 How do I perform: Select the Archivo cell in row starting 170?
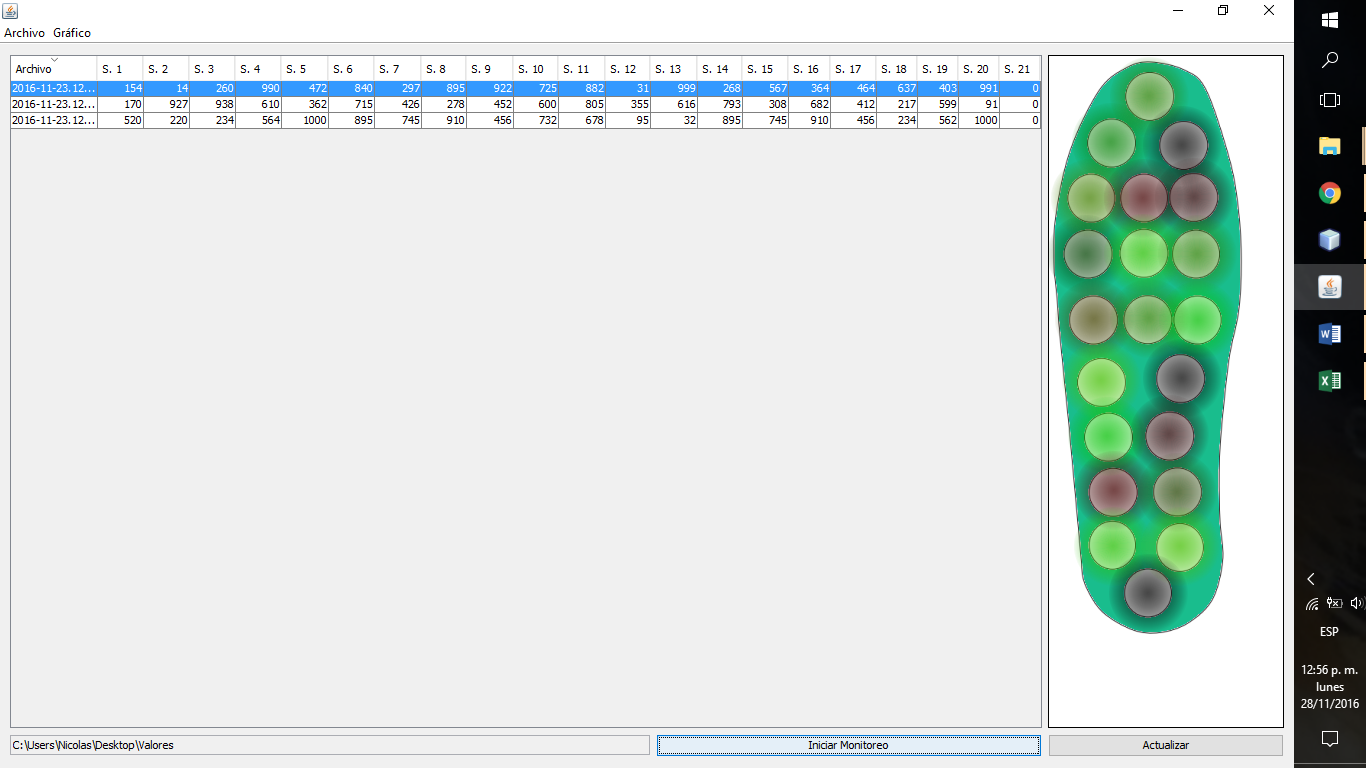(x=54, y=104)
